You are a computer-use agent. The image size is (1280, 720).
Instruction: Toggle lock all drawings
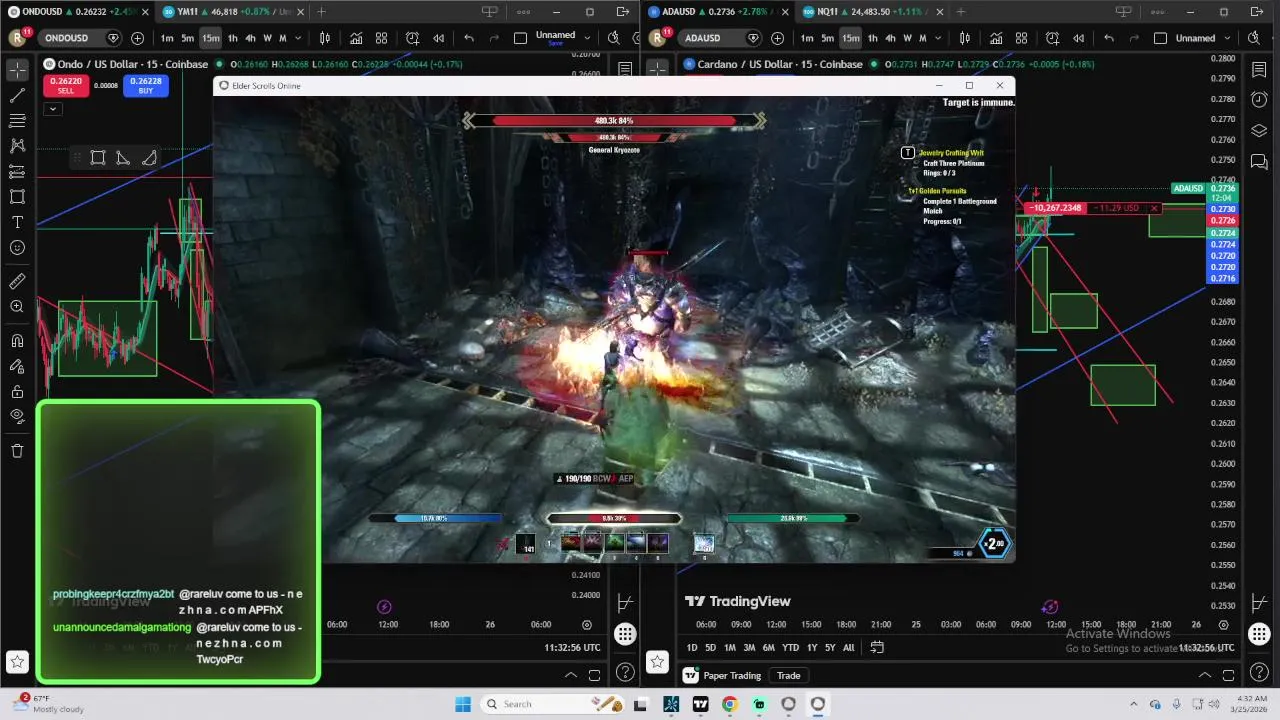tap(17, 391)
